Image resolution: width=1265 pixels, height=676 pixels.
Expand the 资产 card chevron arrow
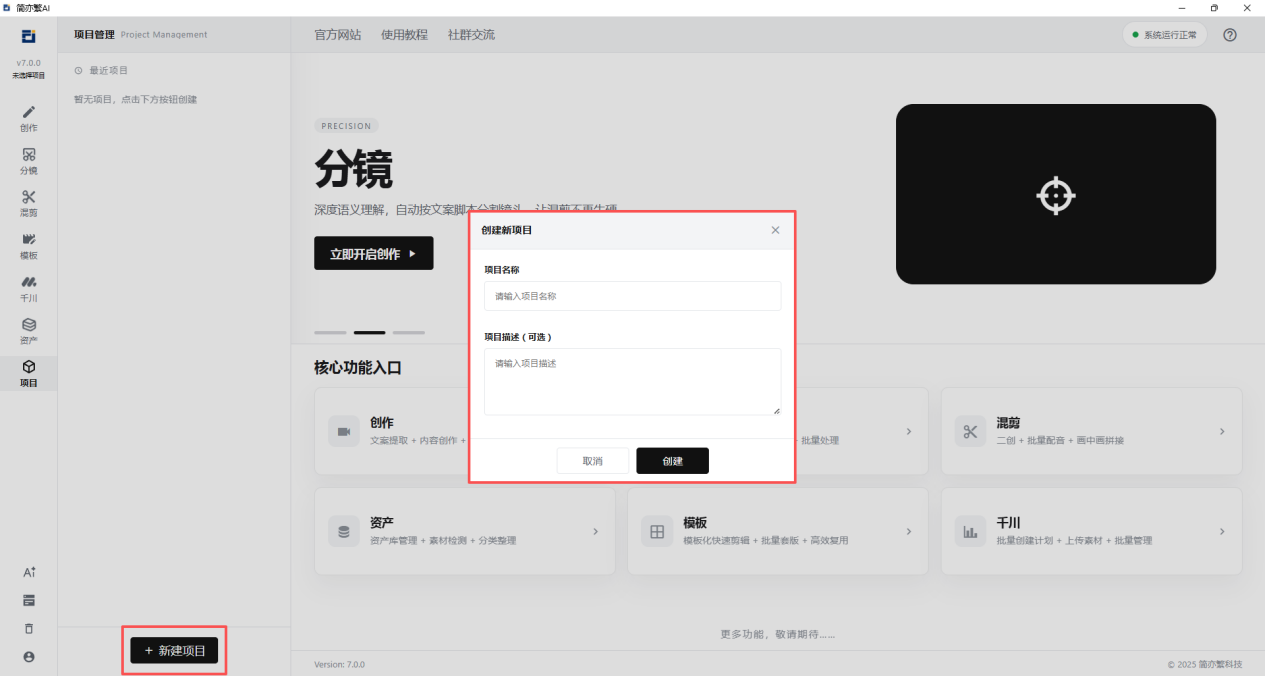pyautogui.click(x=595, y=531)
